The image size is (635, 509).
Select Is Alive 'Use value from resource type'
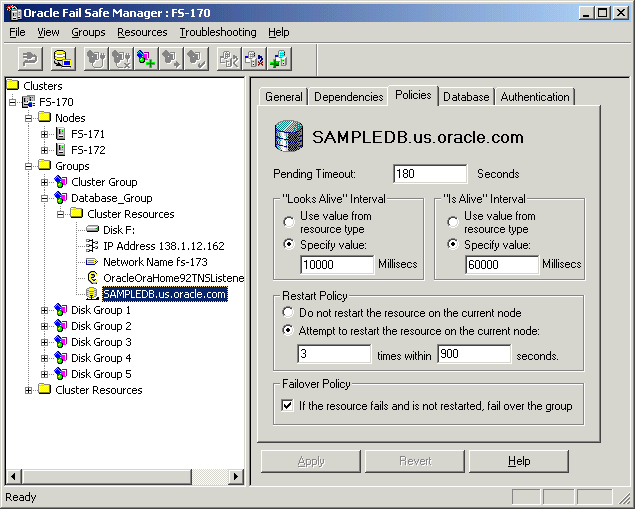453,222
